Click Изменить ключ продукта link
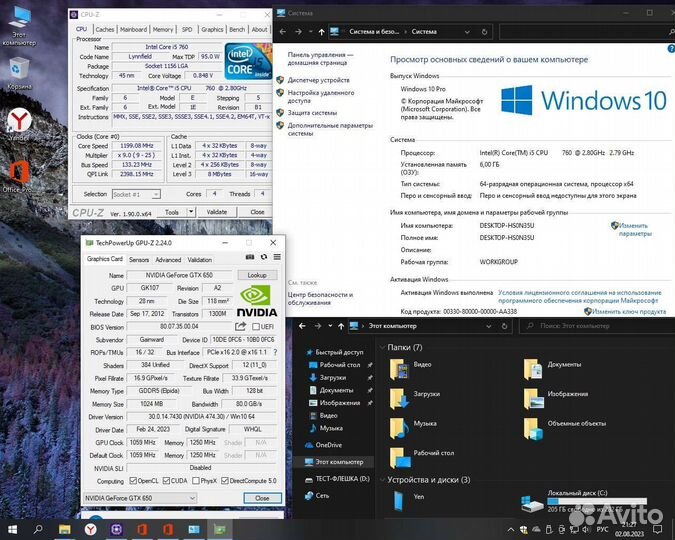The height and width of the screenshot is (540, 675). pos(629,311)
